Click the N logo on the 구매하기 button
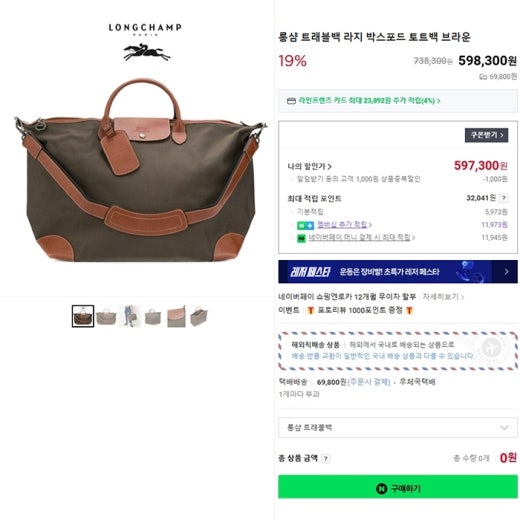 point(381,489)
